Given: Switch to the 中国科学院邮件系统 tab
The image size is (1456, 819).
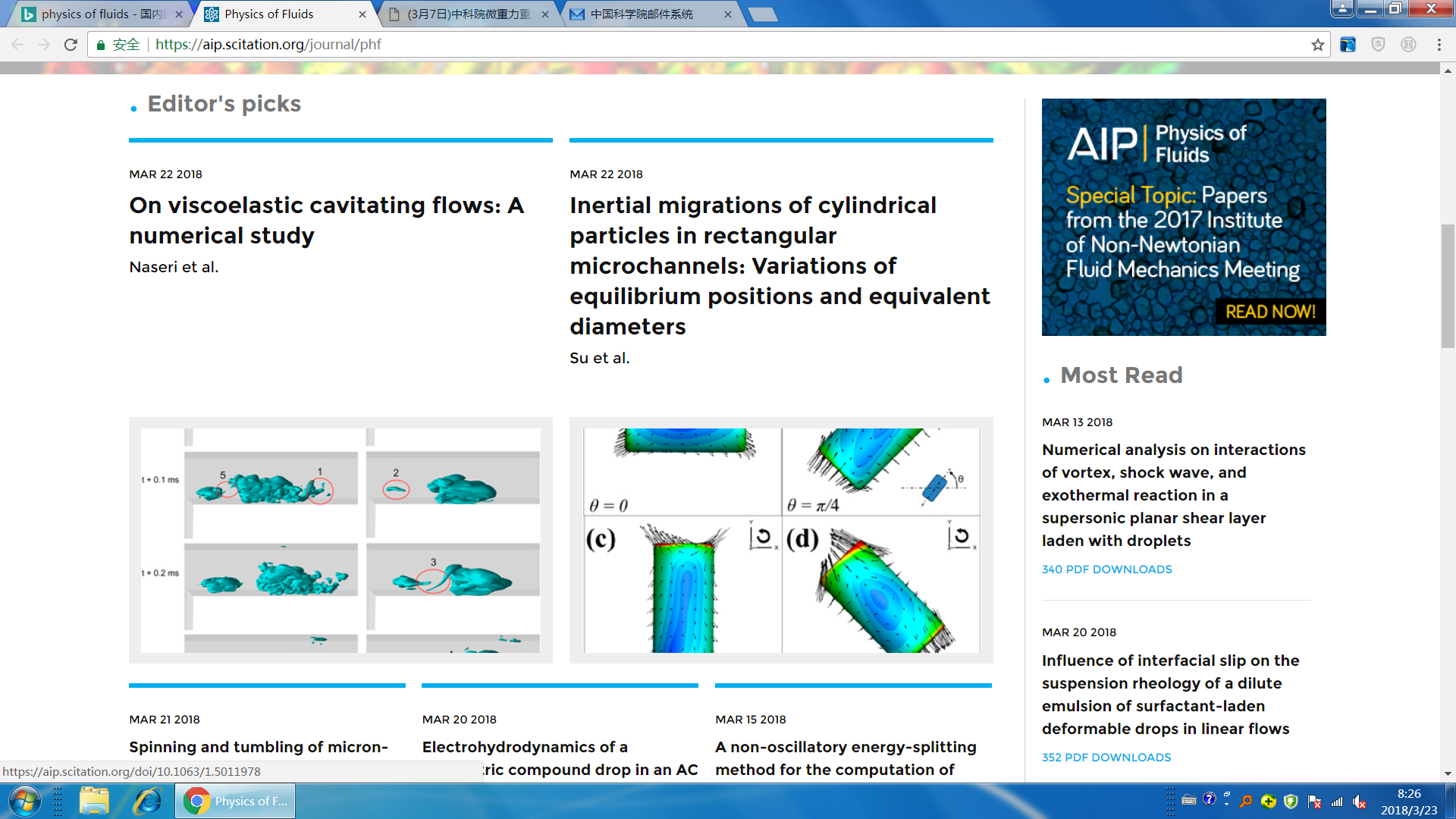Looking at the screenshot, I should pos(641,14).
